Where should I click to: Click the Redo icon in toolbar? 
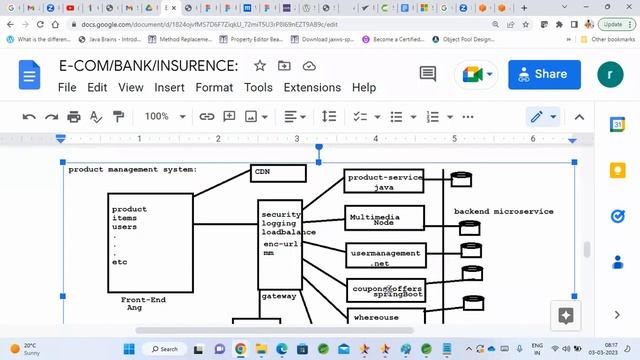point(51,117)
